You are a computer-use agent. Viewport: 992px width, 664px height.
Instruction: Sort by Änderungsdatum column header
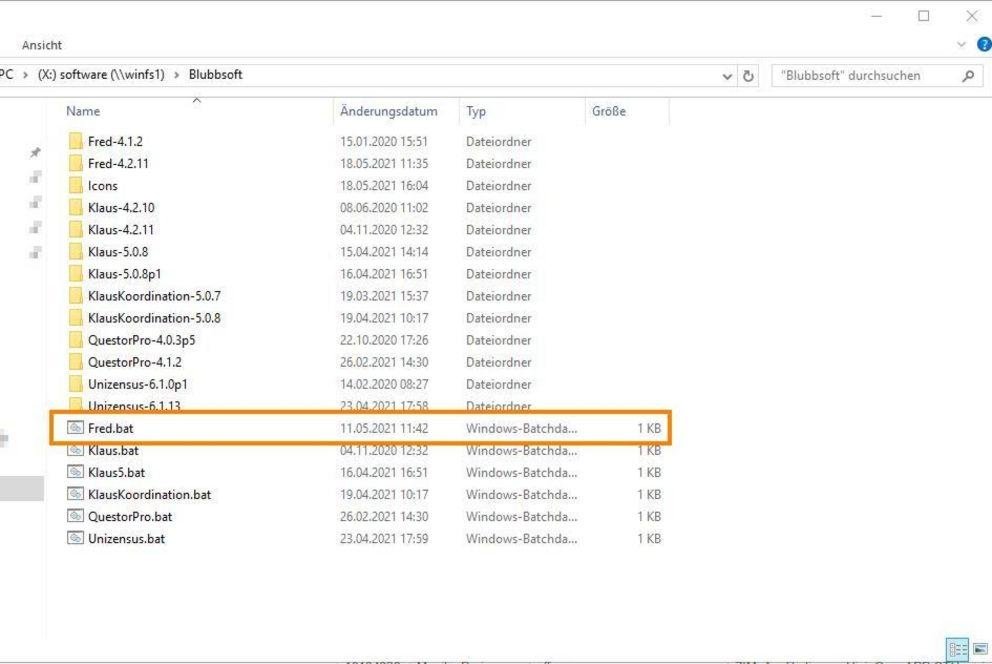(388, 111)
